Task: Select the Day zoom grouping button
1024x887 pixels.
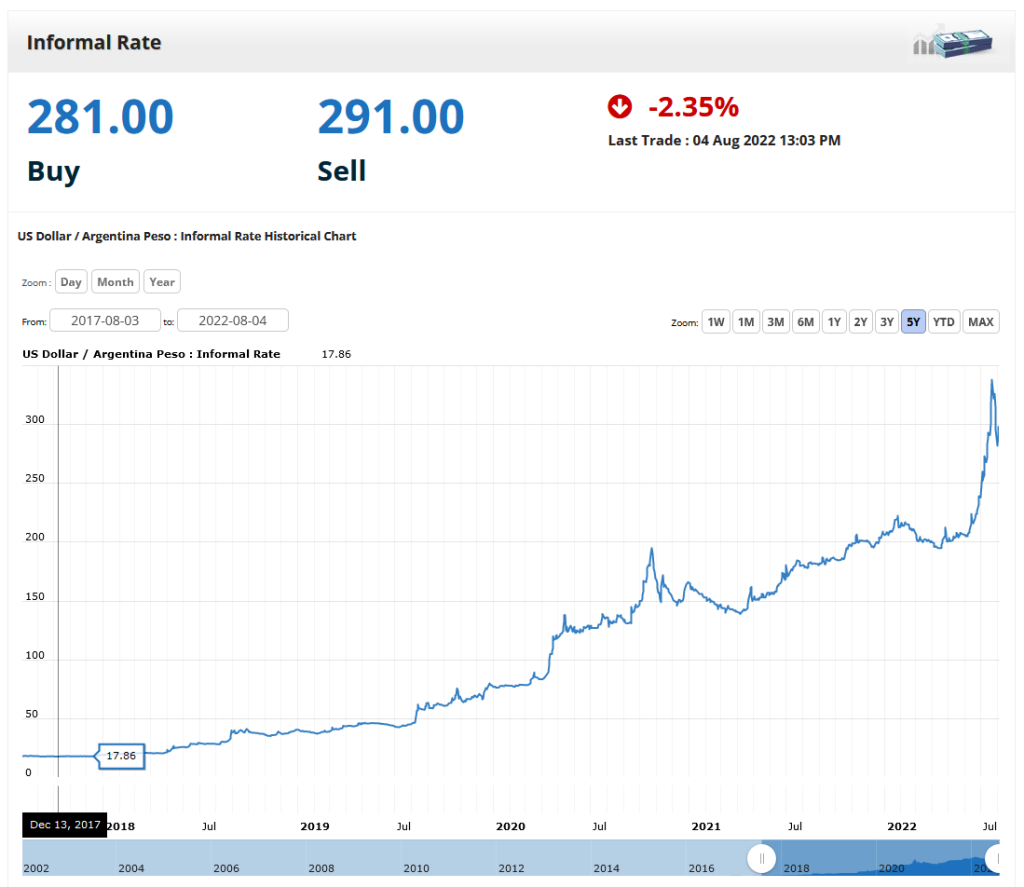Action: coord(71,282)
